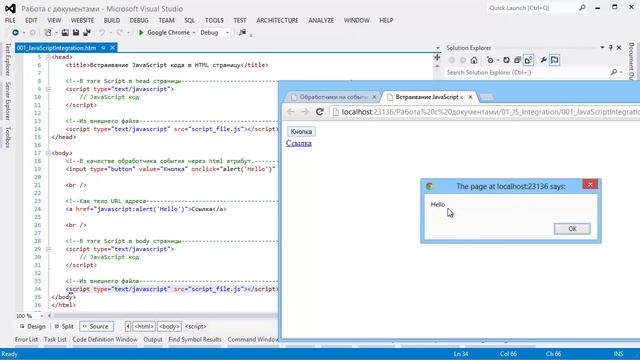
Task: Open the Code Definition Window tab
Action: pyautogui.click(x=105, y=340)
